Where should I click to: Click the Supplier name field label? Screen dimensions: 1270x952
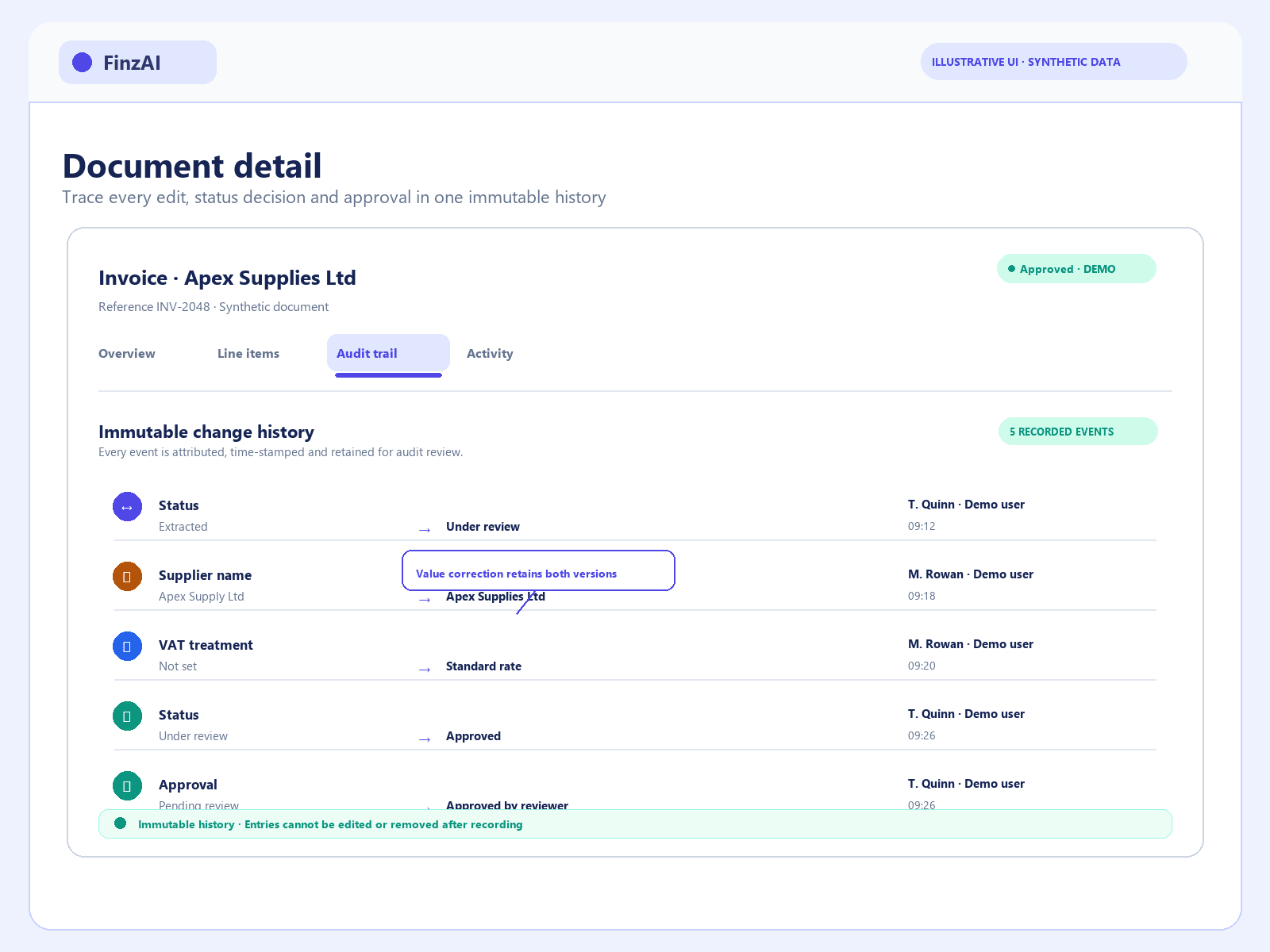(x=205, y=575)
